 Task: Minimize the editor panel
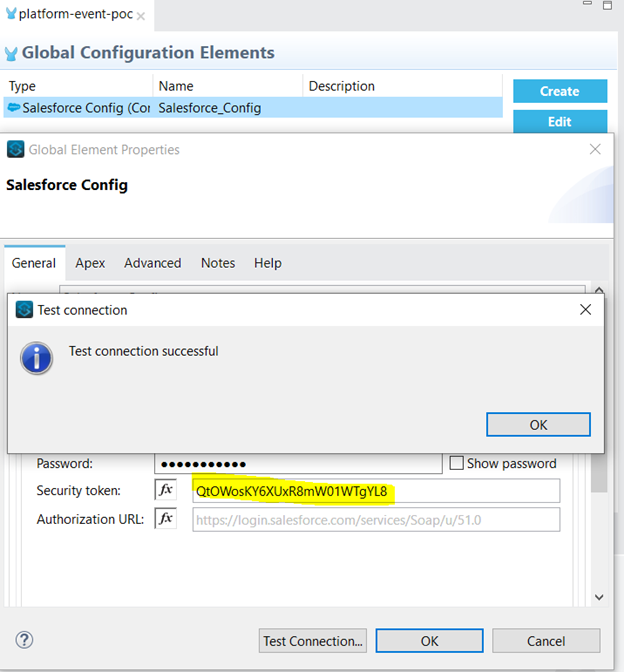pyautogui.click(x=588, y=3)
